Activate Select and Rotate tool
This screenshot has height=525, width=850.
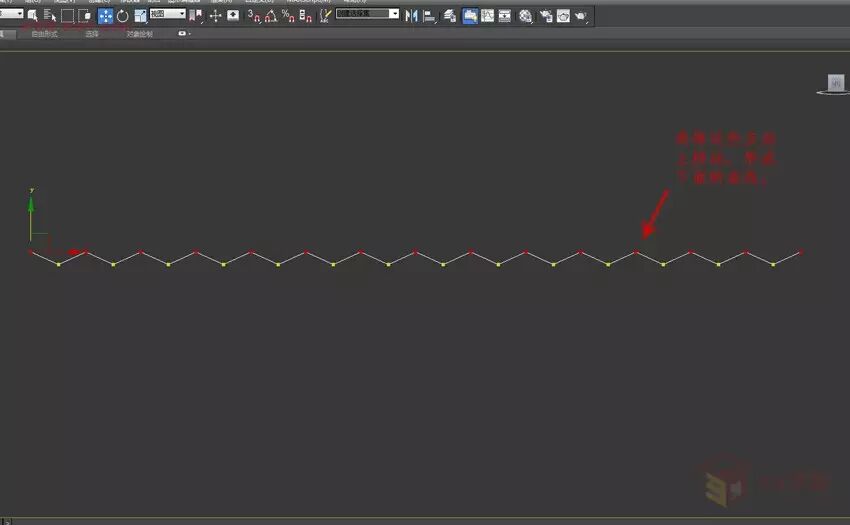coord(123,16)
